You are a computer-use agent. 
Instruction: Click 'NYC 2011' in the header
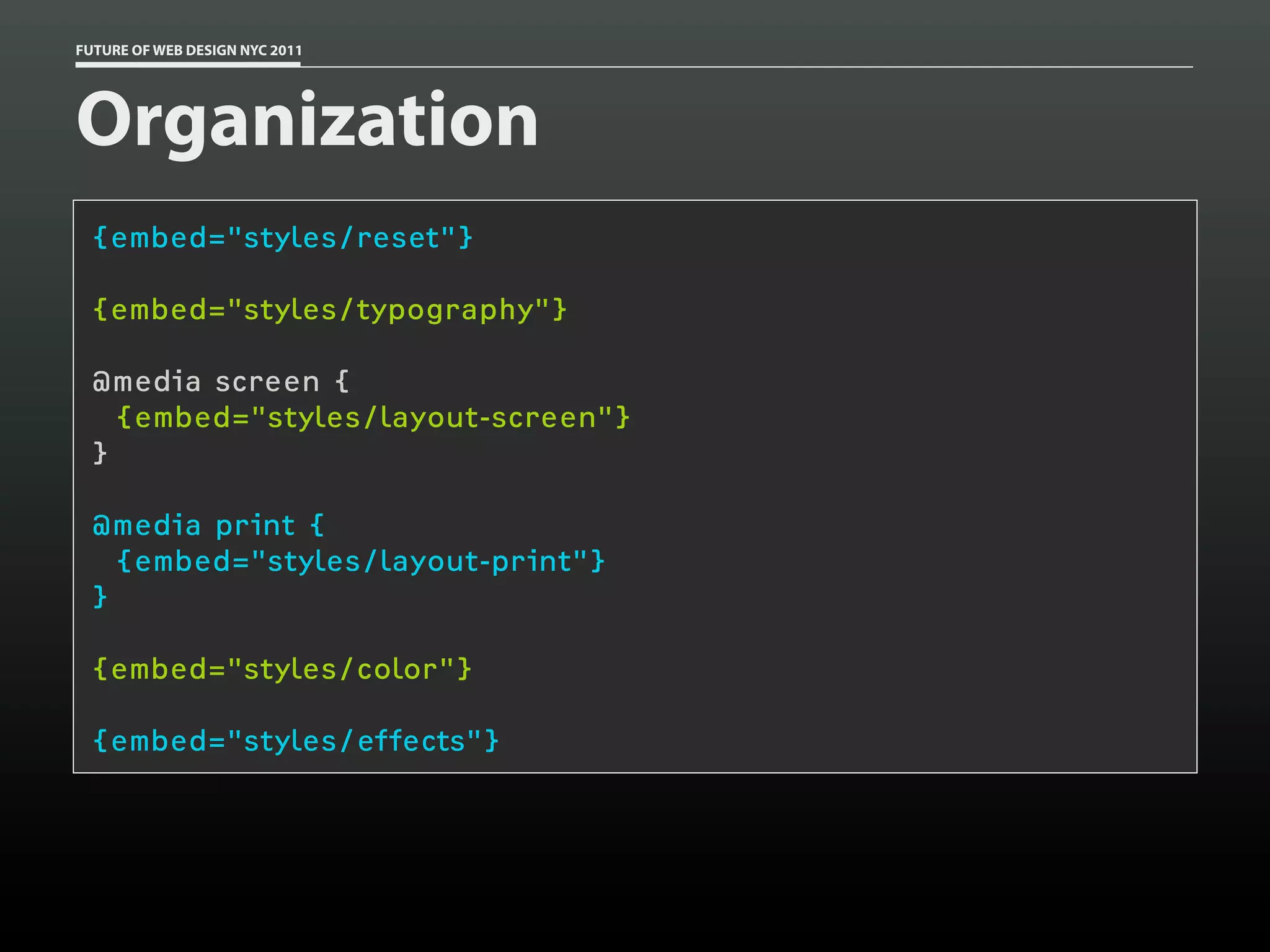click(x=271, y=50)
